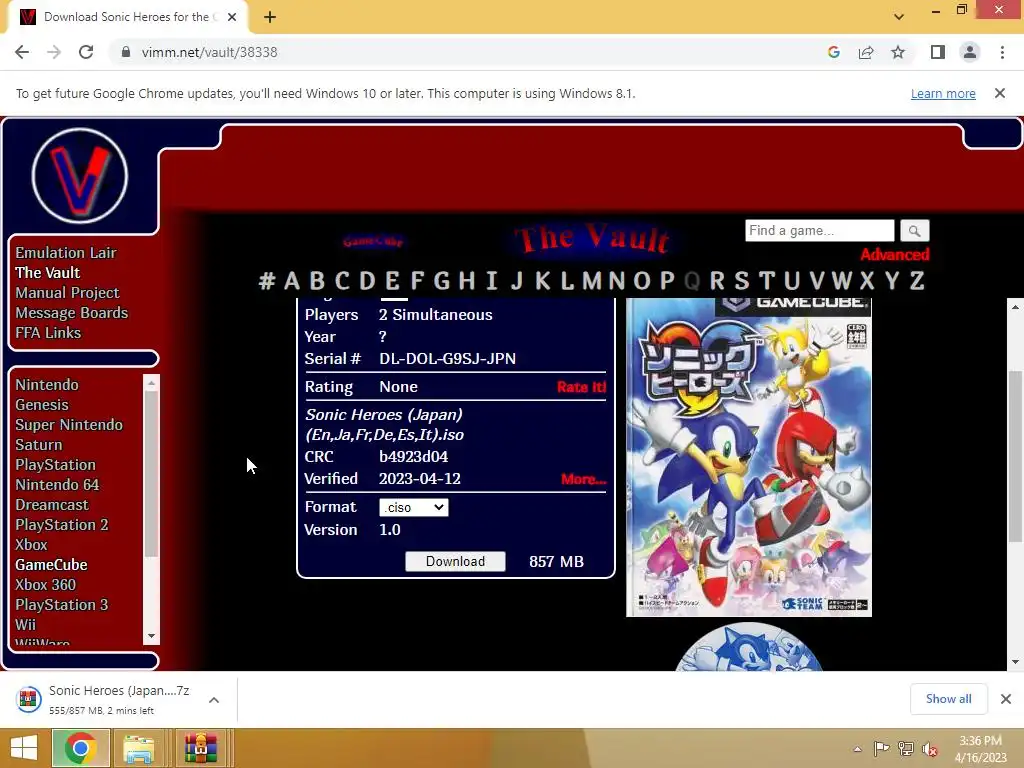This screenshot has height=768, width=1024.
Task: Browse games starting with the # symbol
Action: 266,281
